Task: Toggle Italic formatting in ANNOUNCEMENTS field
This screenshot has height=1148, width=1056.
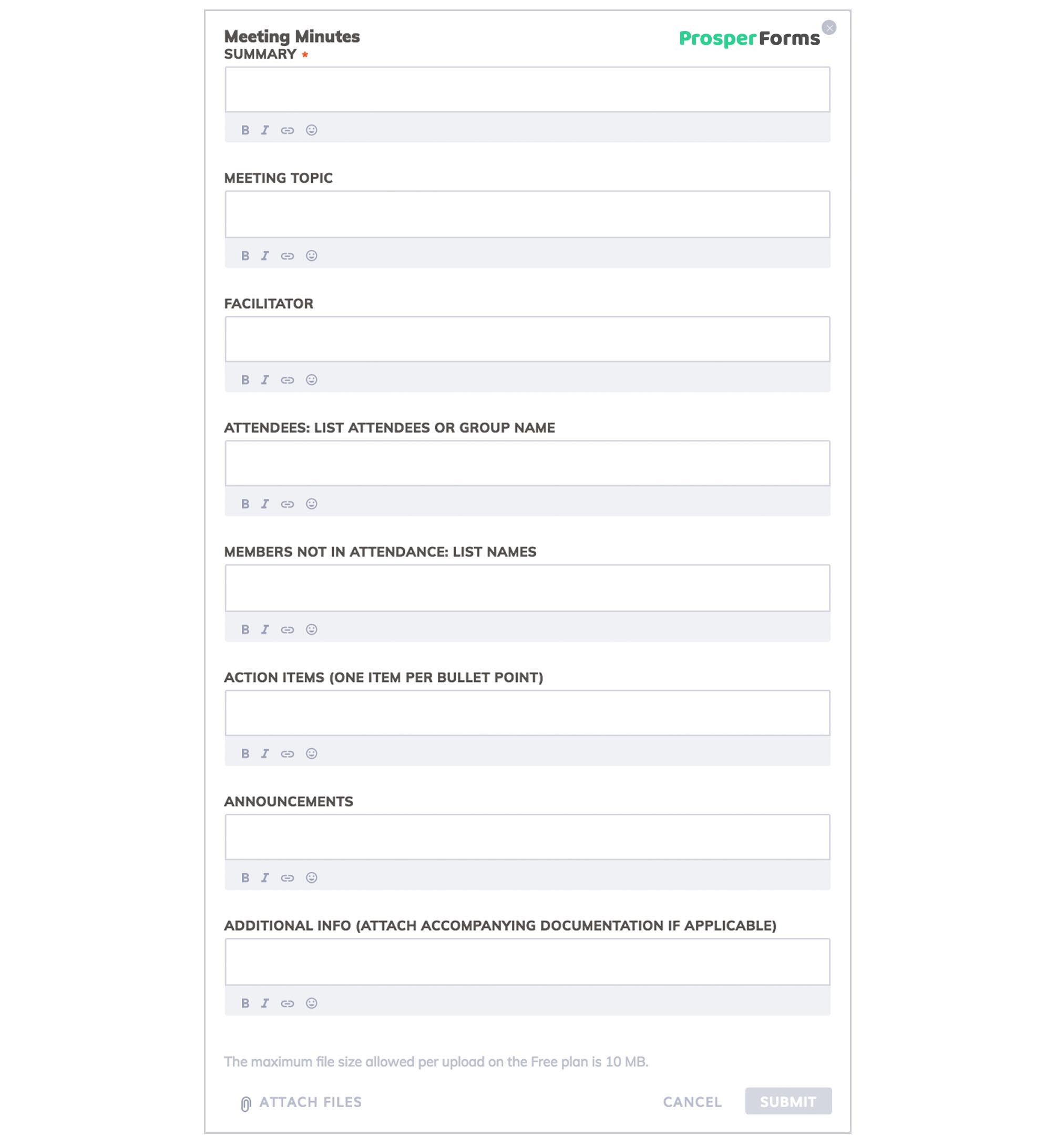Action: [x=264, y=878]
